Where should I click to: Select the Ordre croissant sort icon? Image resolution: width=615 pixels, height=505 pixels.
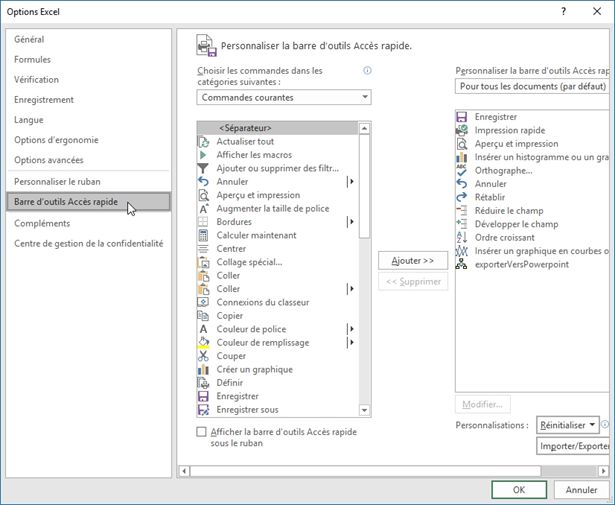[x=462, y=238]
